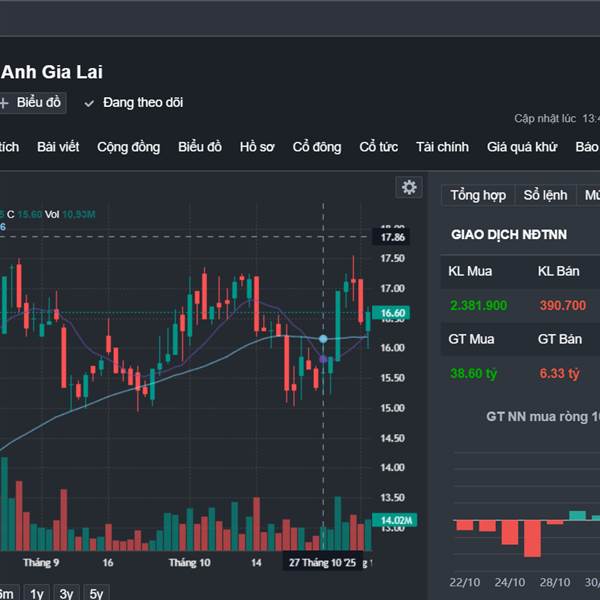This screenshot has height=600, width=600.
Task: Select the 5y time range
Action: coord(96,593)
